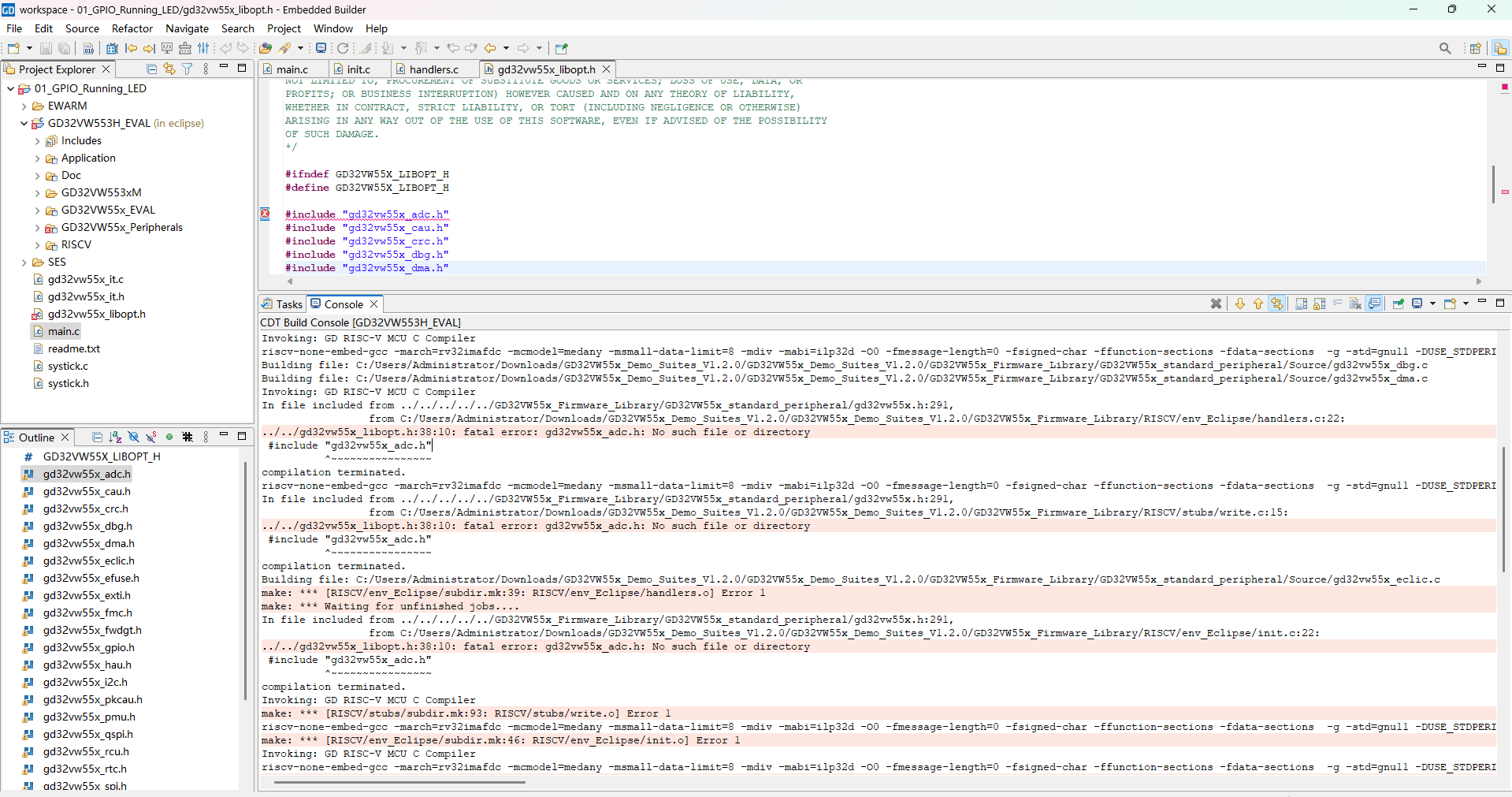Open the Display Selected Console dropdown arrow

click(x=1432, y=304)
